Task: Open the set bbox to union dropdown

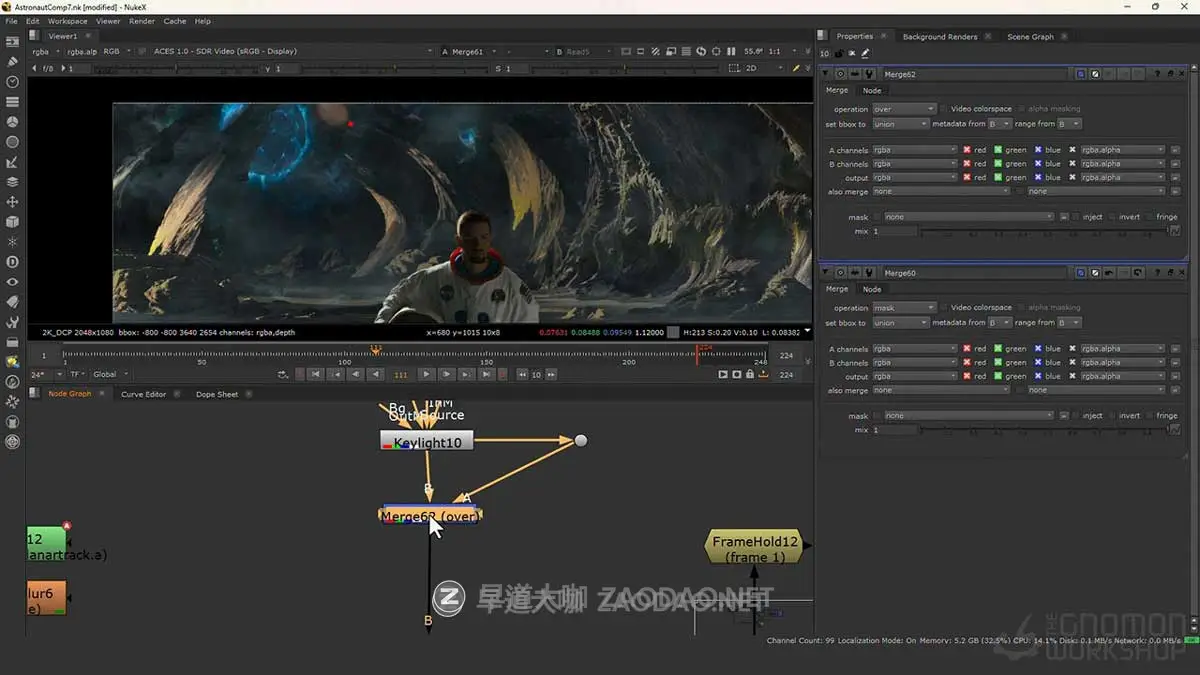Action: (899, 123)
